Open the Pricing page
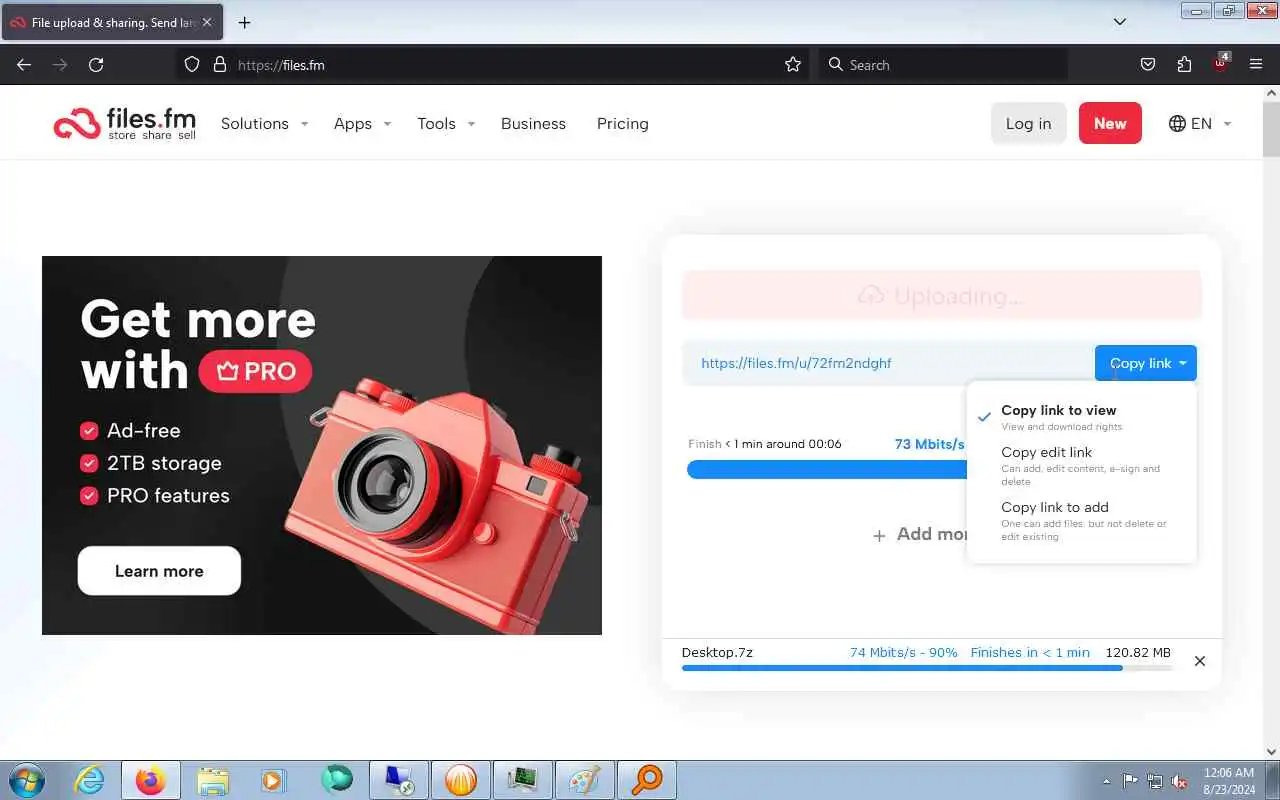 622,124
